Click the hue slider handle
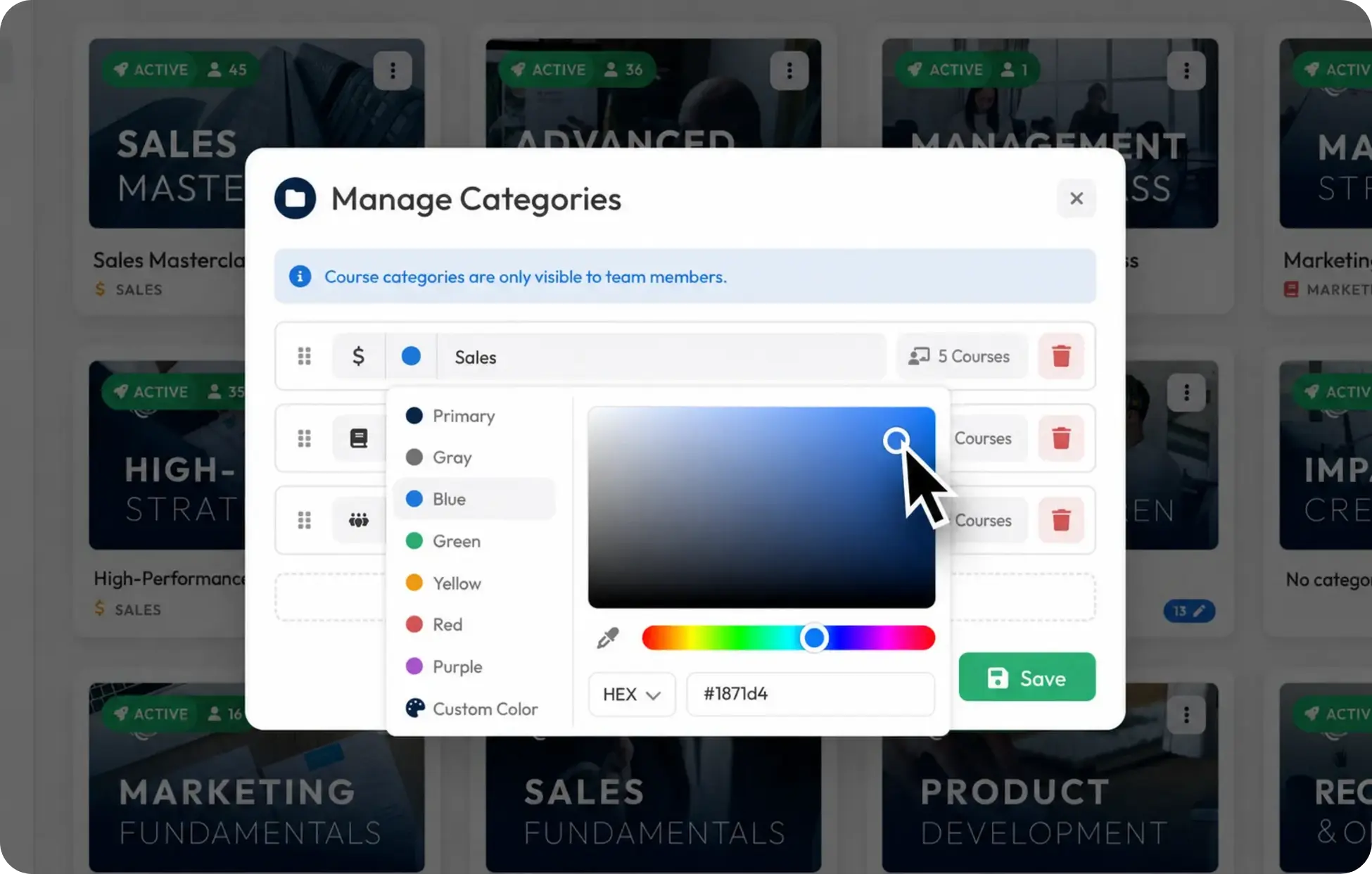The height and width of the screenshot is (874, 1372). click(814, 638)
